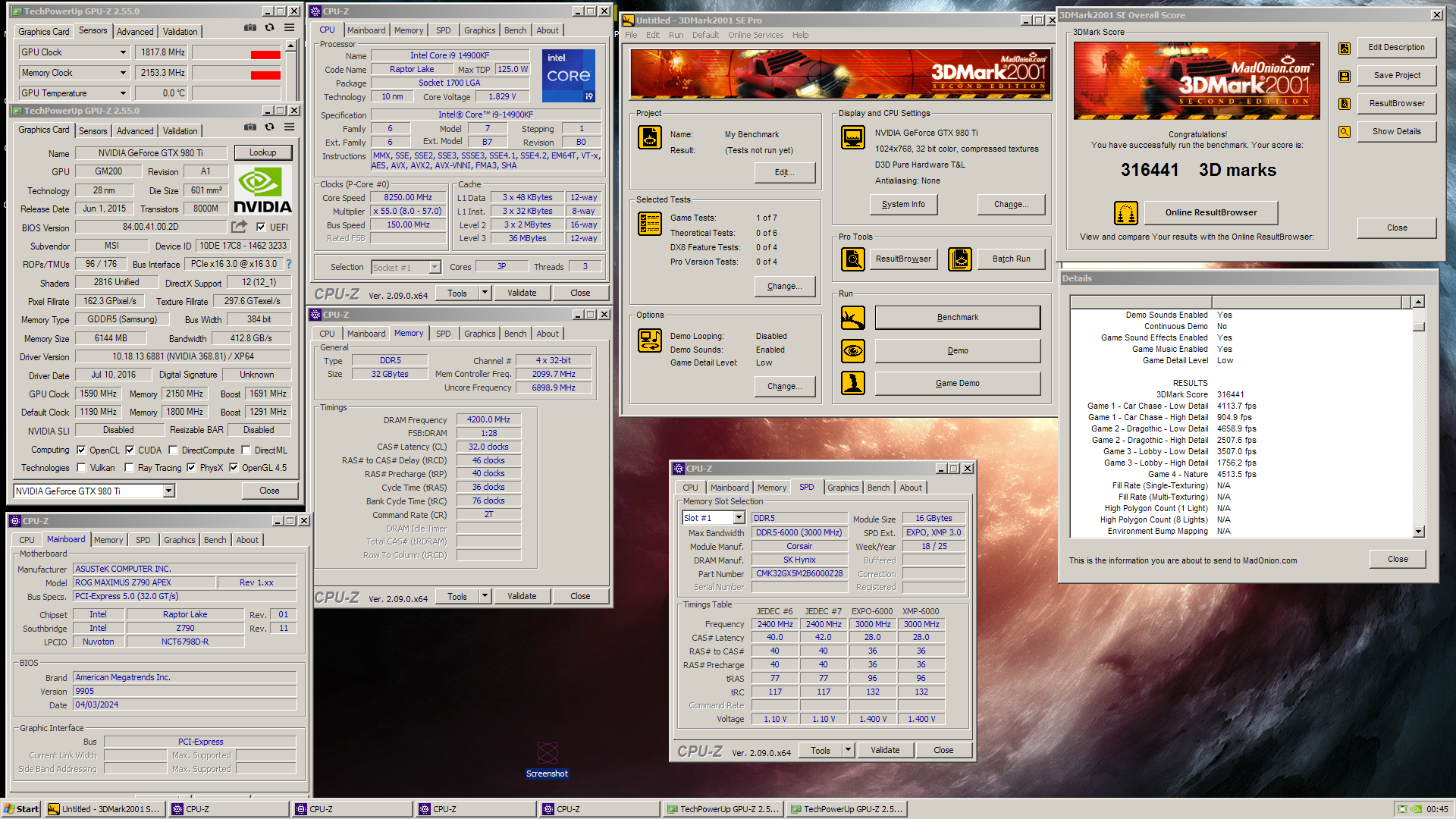
Task: Click the Bus Interface question mark icon
Action: pos(288,264)
